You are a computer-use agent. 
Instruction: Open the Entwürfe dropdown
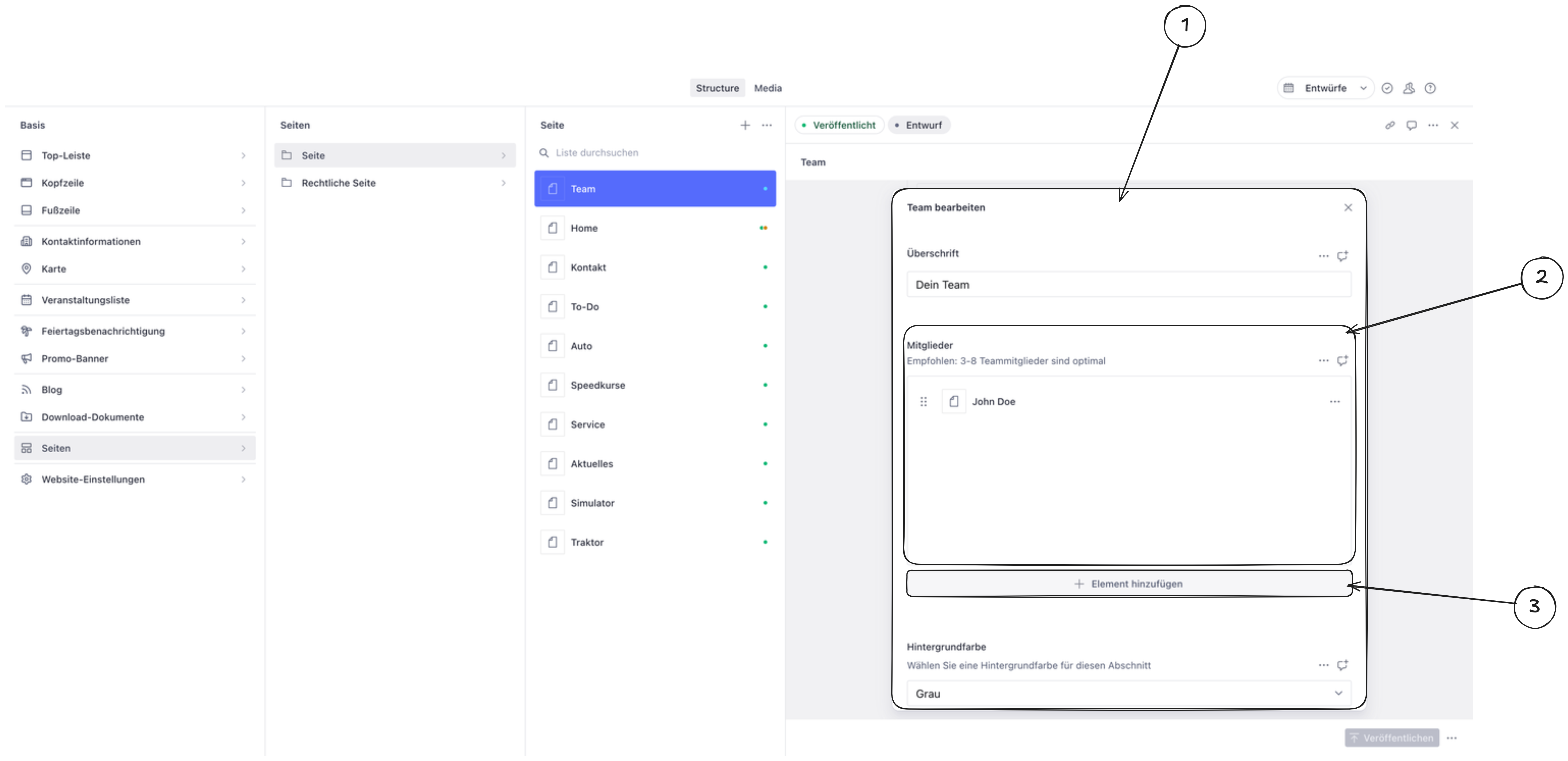1325,88
